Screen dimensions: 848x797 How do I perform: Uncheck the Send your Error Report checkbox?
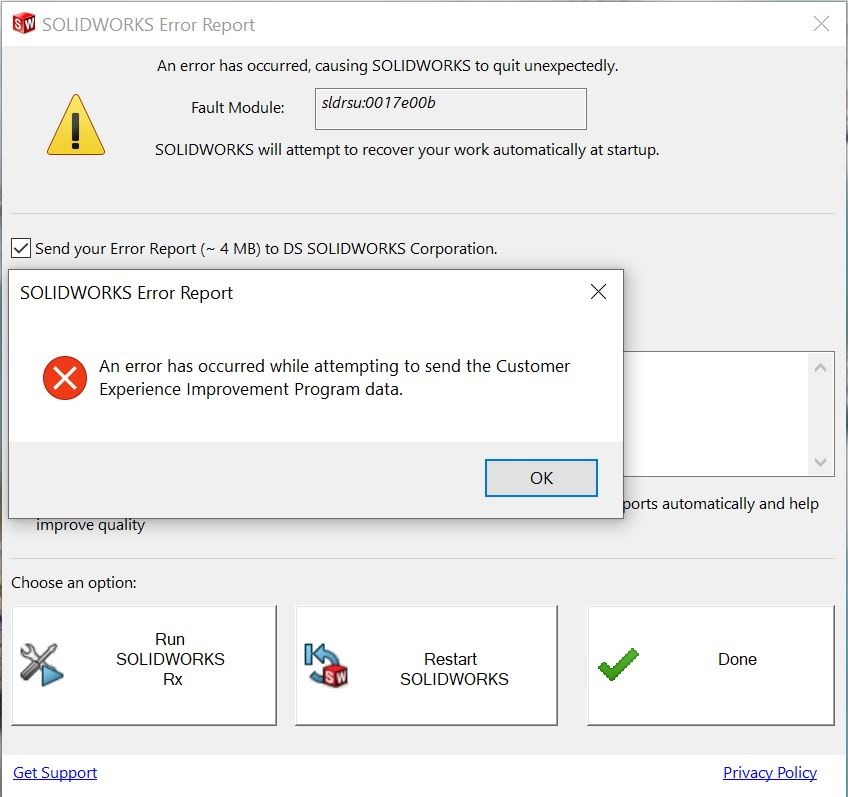point(21,249)
